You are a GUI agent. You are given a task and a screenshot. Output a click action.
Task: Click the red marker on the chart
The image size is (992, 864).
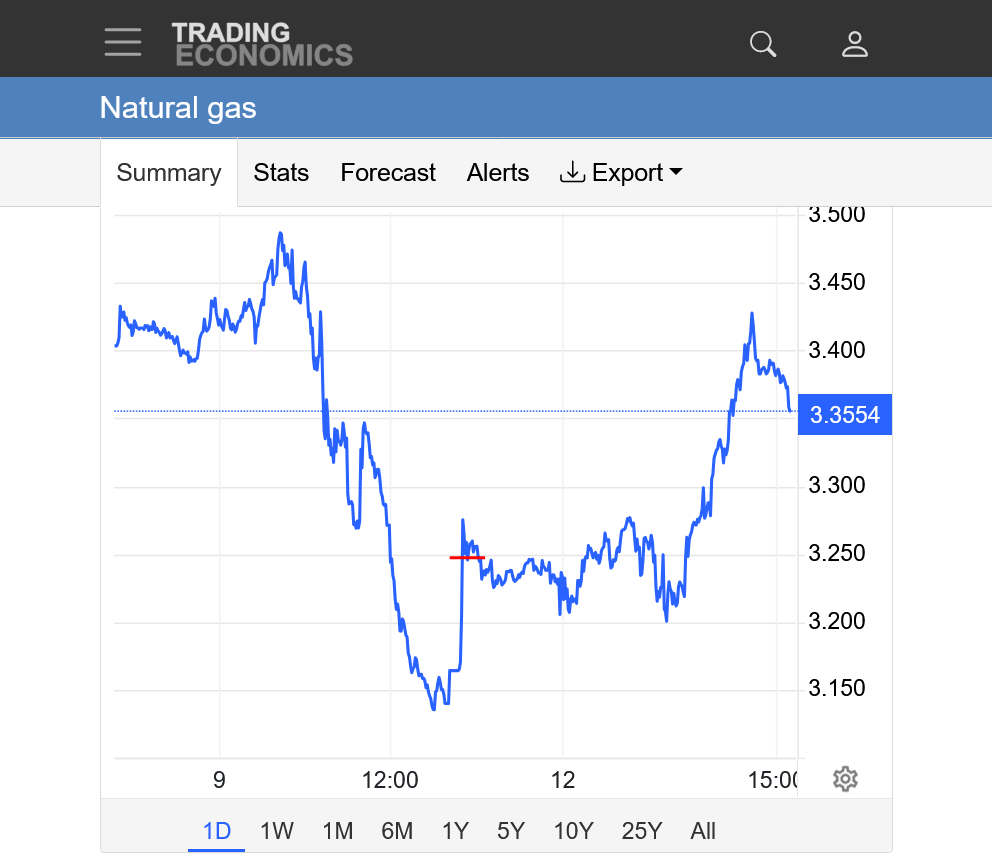point(467,557)
